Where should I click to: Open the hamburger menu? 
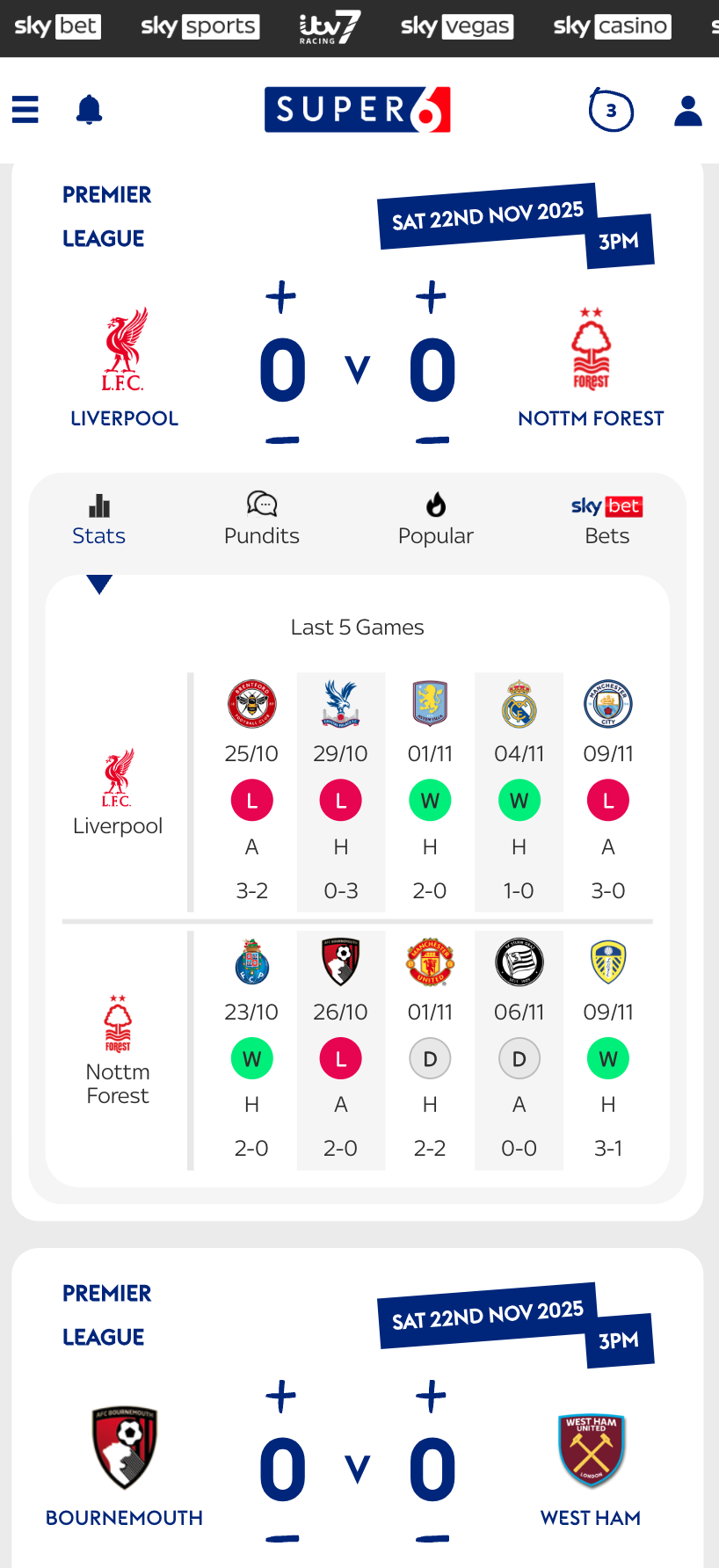tap(25, 110)
